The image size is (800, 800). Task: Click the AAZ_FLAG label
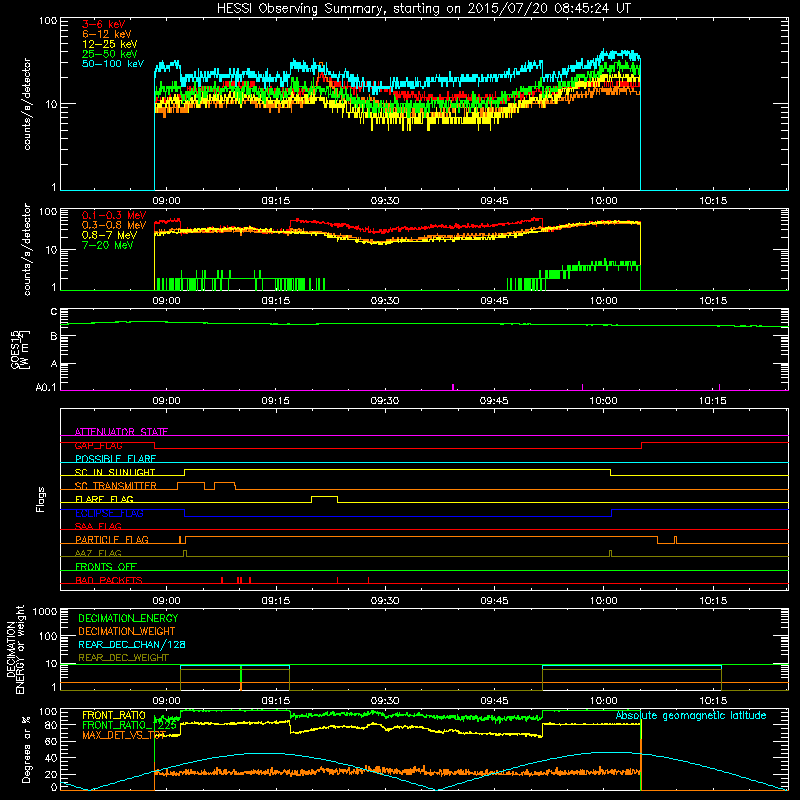[x=98, y=553]
